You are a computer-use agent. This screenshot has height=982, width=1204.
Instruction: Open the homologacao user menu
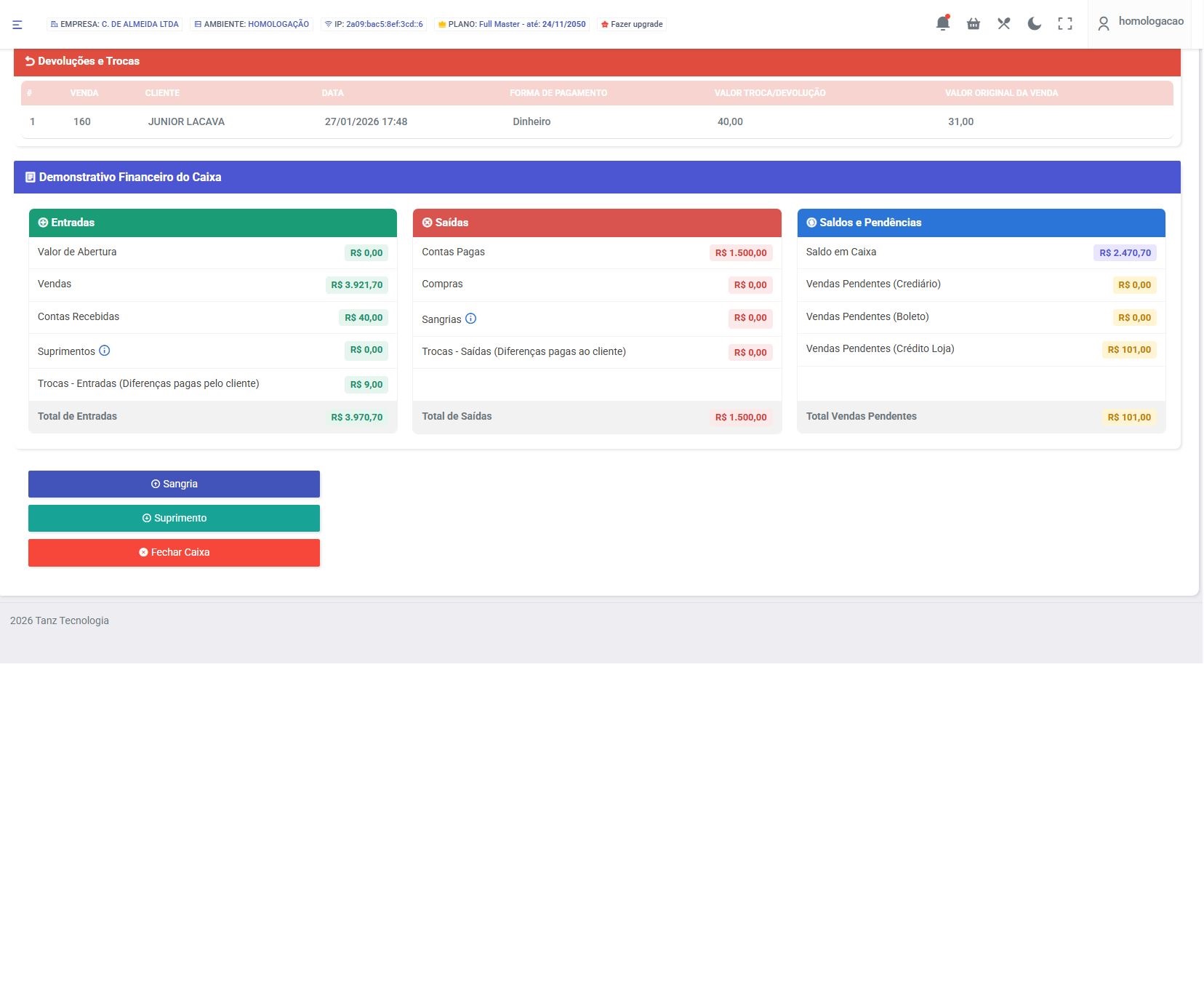pos(1141,23)
